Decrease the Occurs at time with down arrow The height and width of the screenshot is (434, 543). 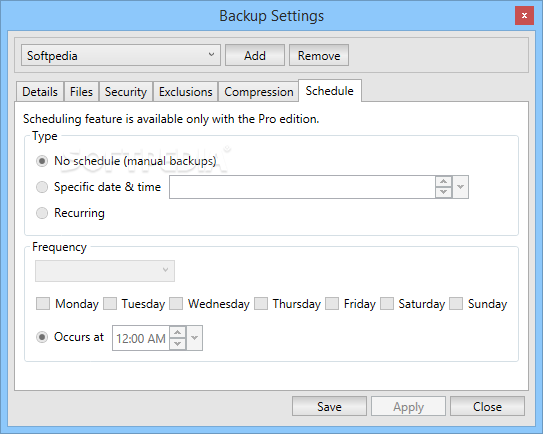coord(178,344)
